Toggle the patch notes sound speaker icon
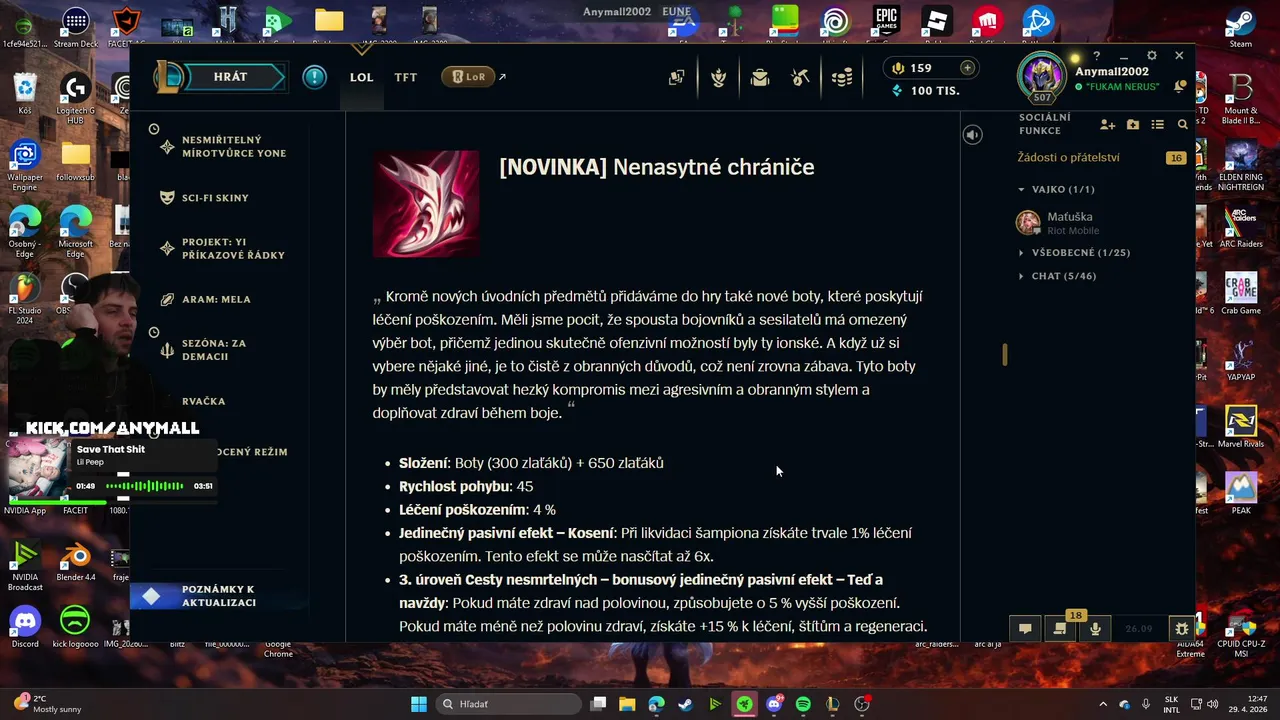Image resolution: width=1280 pixels, height=720 pixels. (972, 135)
